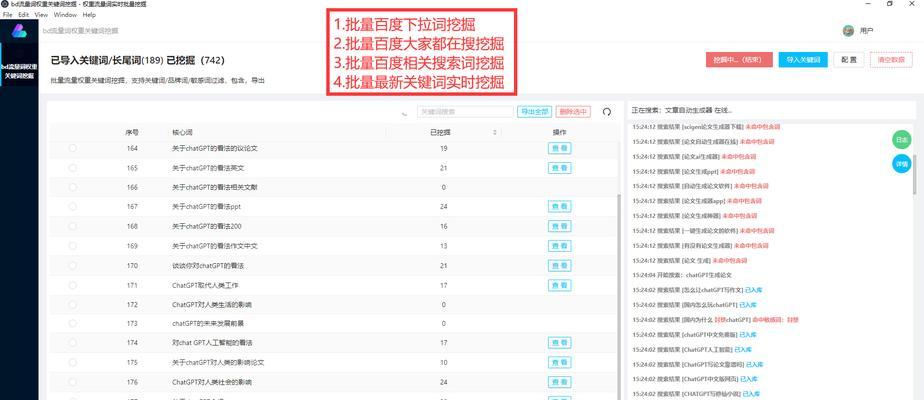Click mined count 24 in row 167
This screenshot has height=400, width=924.
point(443,207)
